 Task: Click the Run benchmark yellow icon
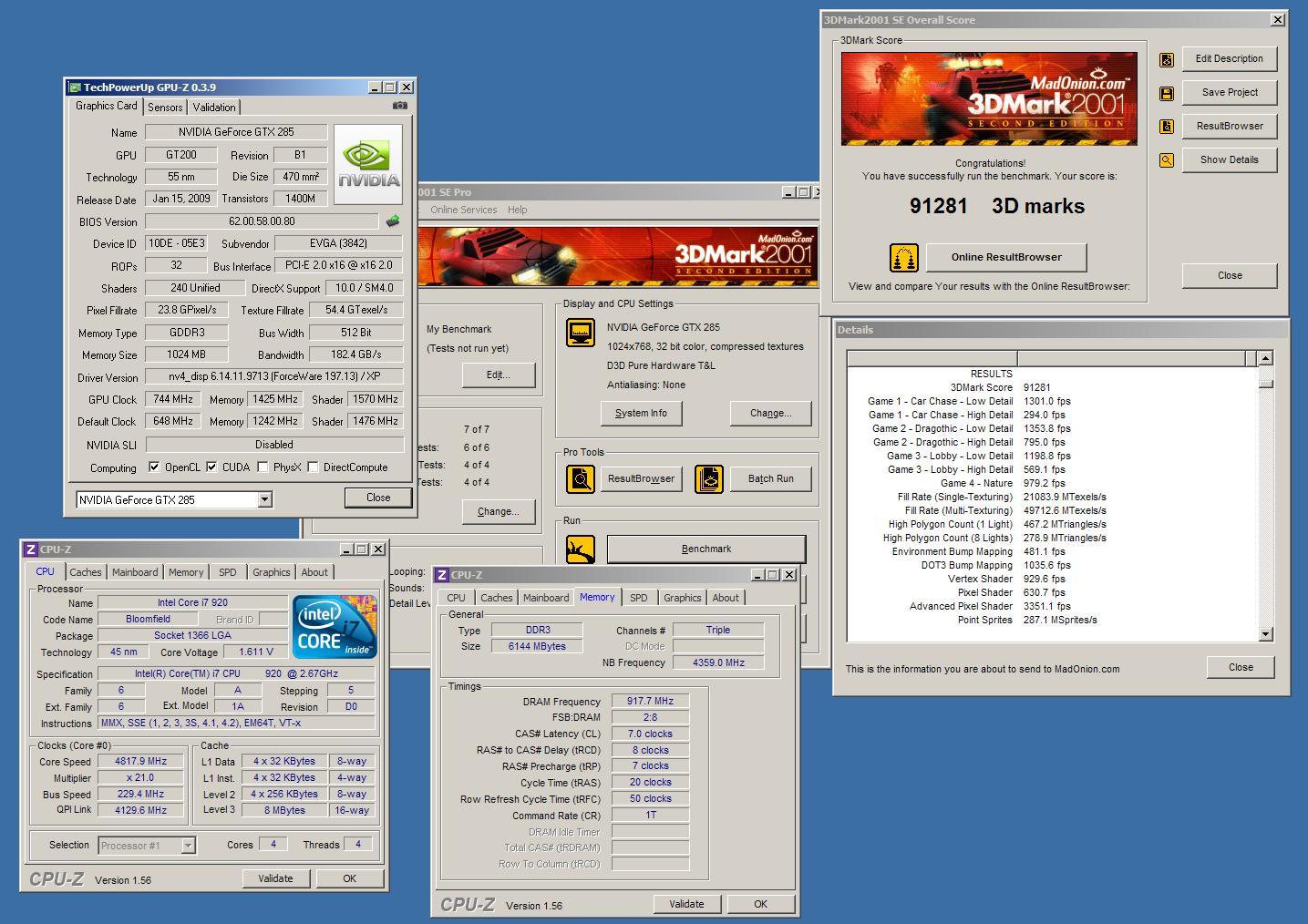[581, 549]
